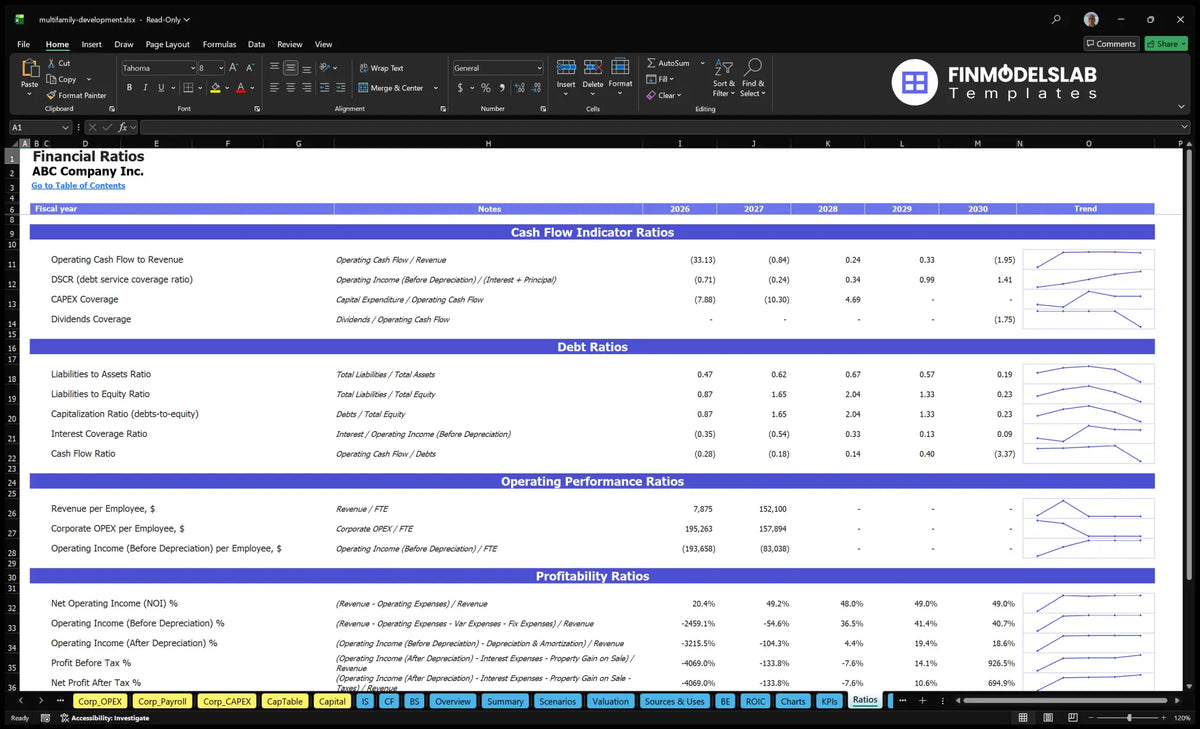The width and height of the screenshot is (1200, 729).
Task: Decrease decimal places
Action: [535, 88]
